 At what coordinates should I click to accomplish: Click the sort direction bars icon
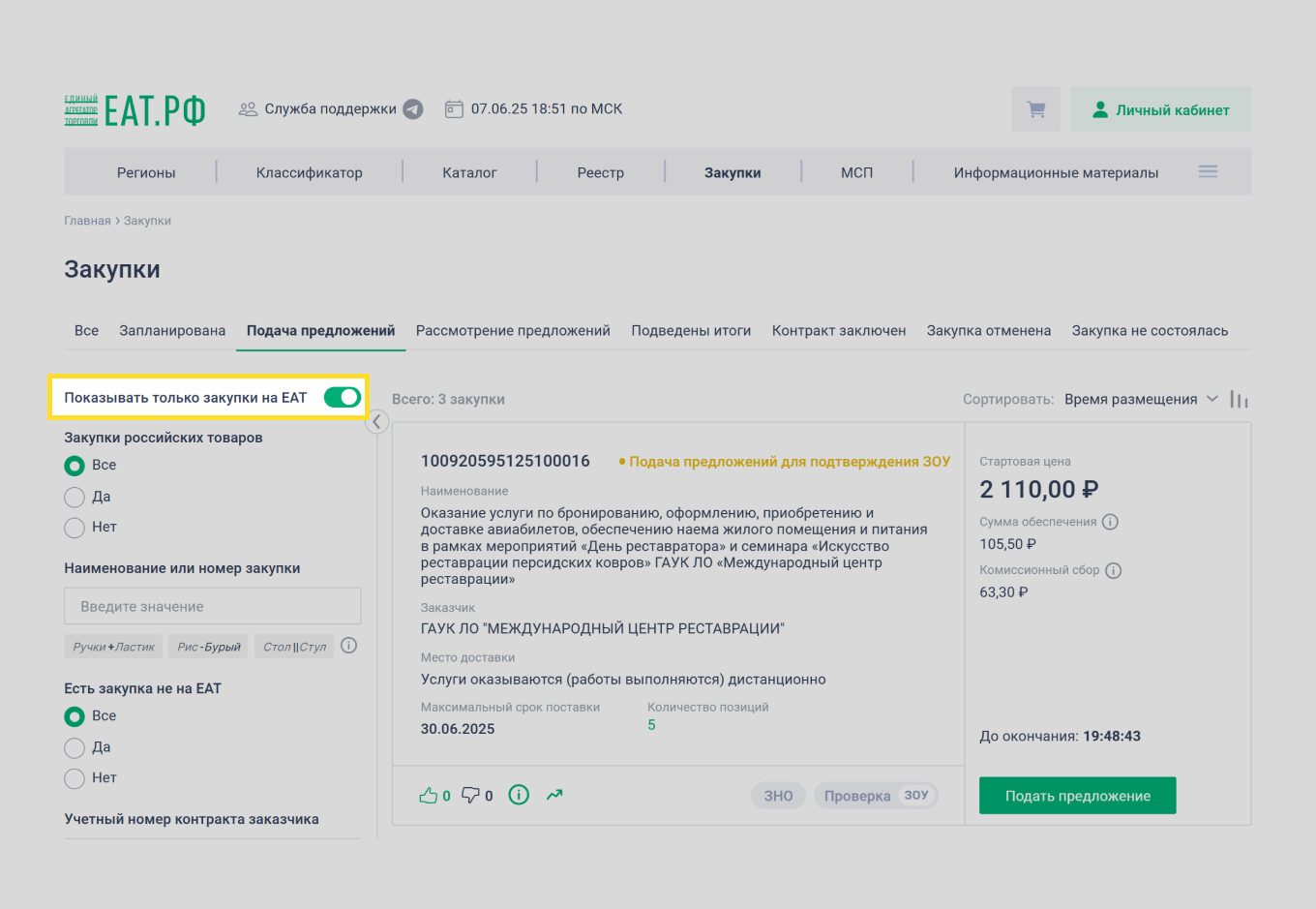1240,398
